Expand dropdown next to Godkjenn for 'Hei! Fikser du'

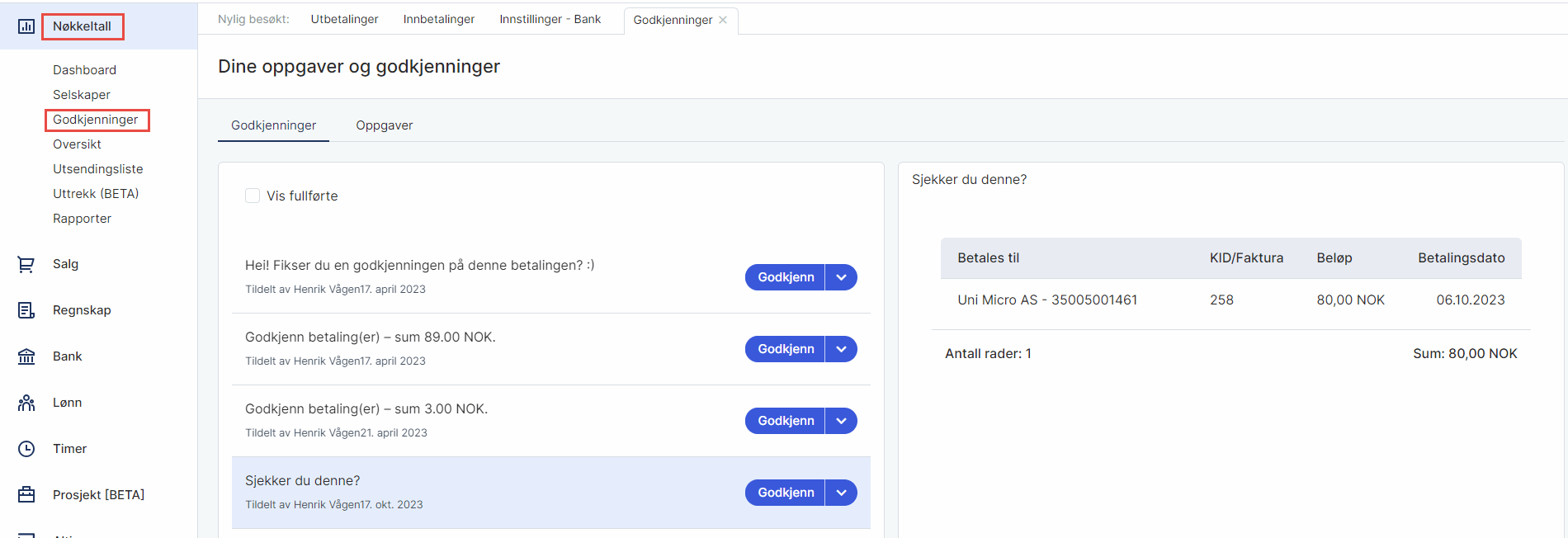click(841, 277)
